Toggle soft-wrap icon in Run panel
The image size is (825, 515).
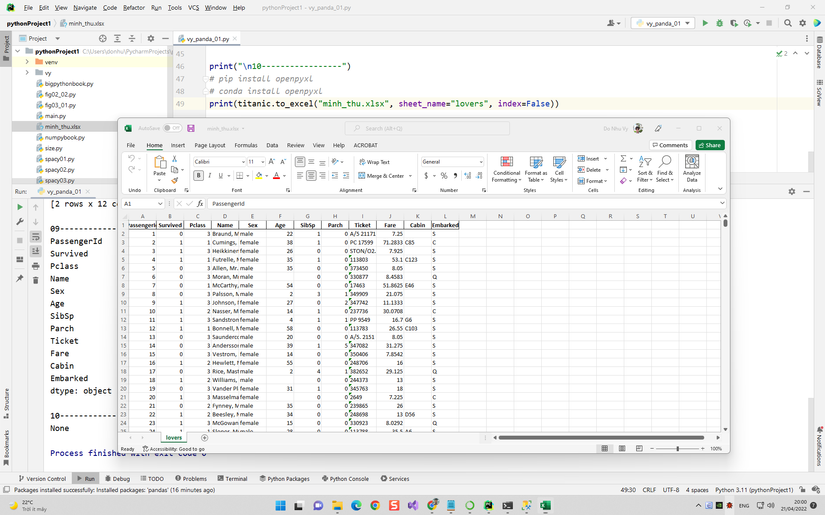coord(35,237)
